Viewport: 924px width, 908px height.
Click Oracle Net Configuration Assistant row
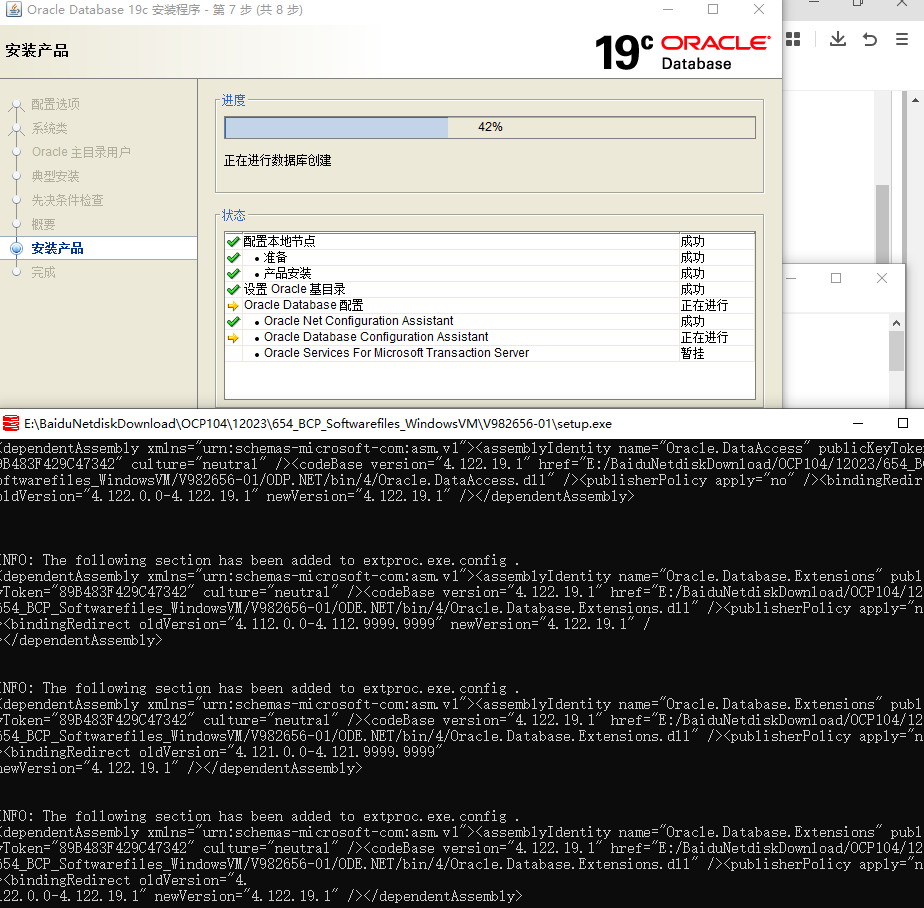490,321
